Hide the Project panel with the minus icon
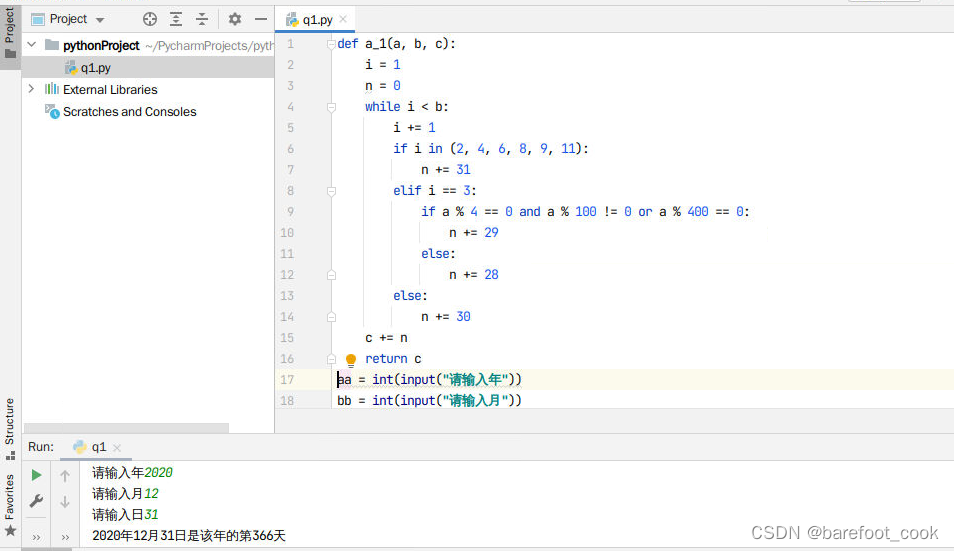The image size is (954, 551). click(x=261, y=19)
